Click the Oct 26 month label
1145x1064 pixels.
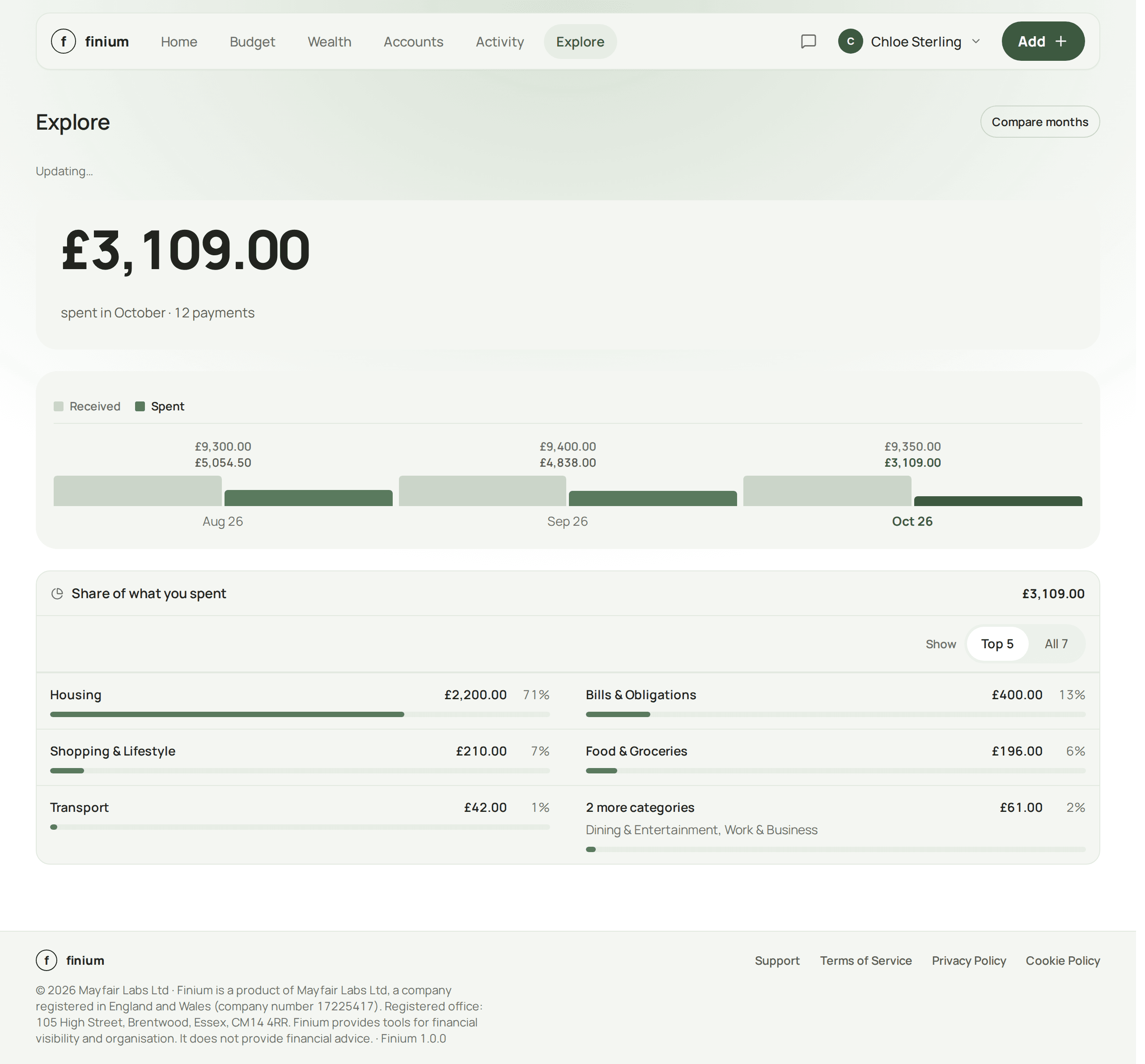point(912,522)
